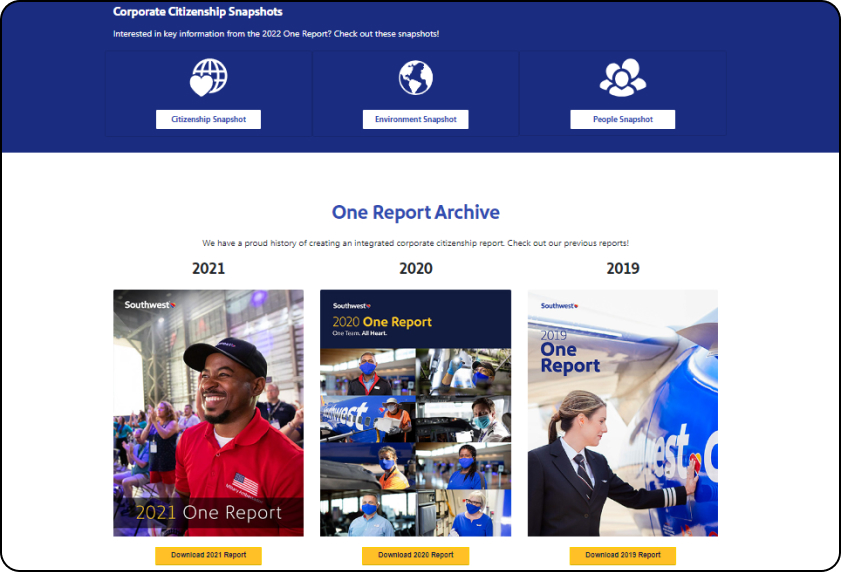Open the People Snapshot button
Image resolution: width=841 pixels, height=572 pixels.
click(623, 119)
